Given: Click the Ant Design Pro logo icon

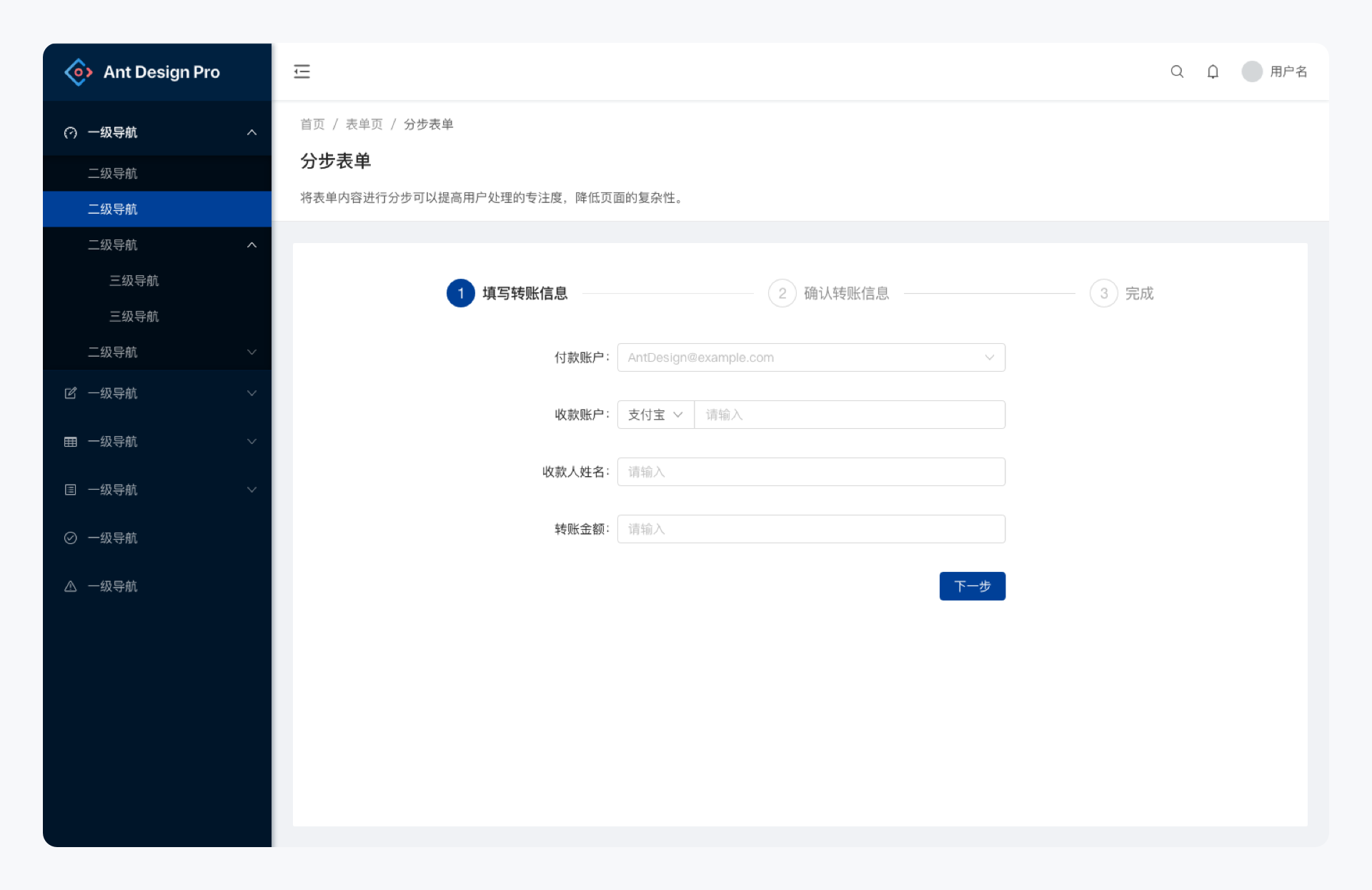Looking at the screenshot, I should point(79,72).
